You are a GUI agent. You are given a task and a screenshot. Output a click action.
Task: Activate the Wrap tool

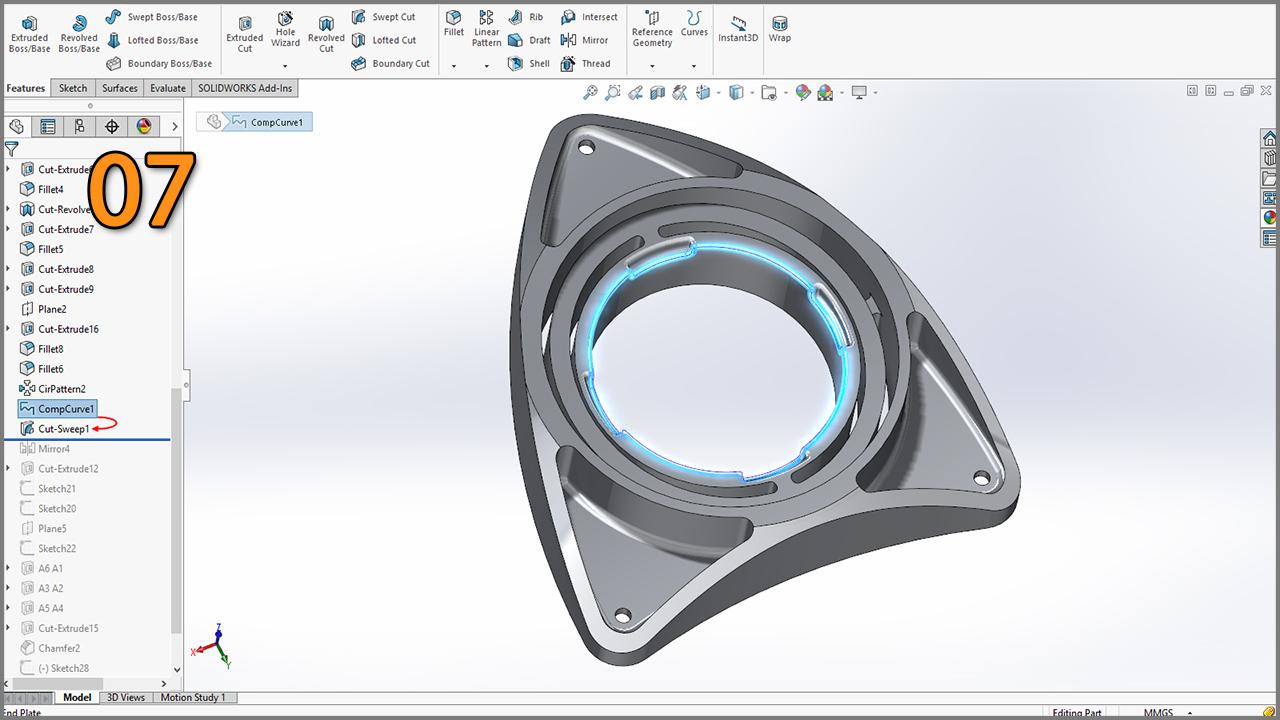(x=779, y=28)
